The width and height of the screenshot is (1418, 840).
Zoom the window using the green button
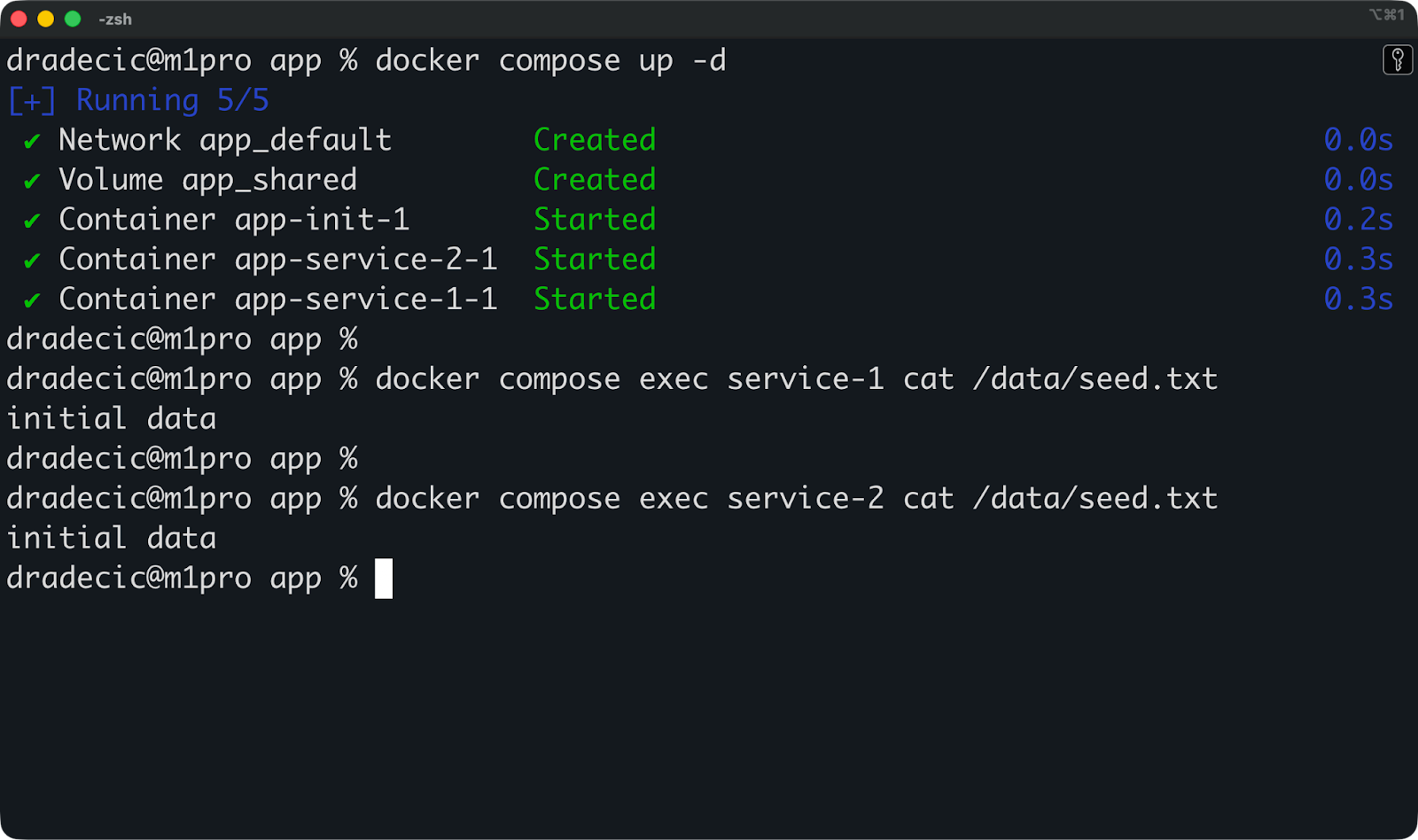tap(74, 19)
